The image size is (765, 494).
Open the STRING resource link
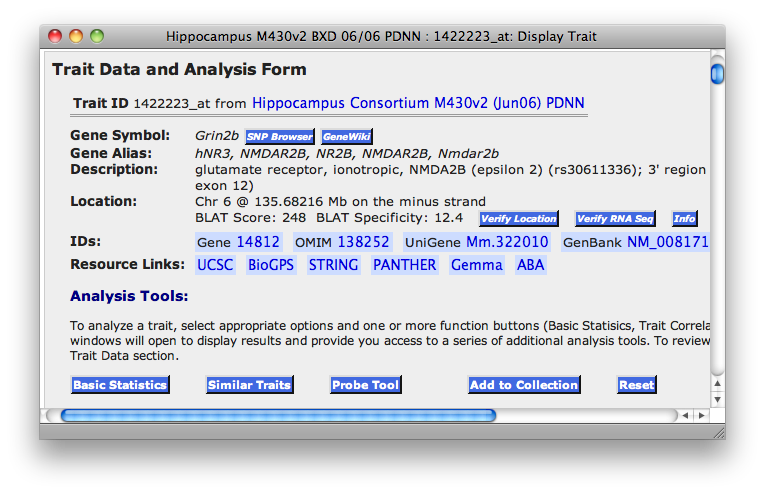click(x=332, y=265)
